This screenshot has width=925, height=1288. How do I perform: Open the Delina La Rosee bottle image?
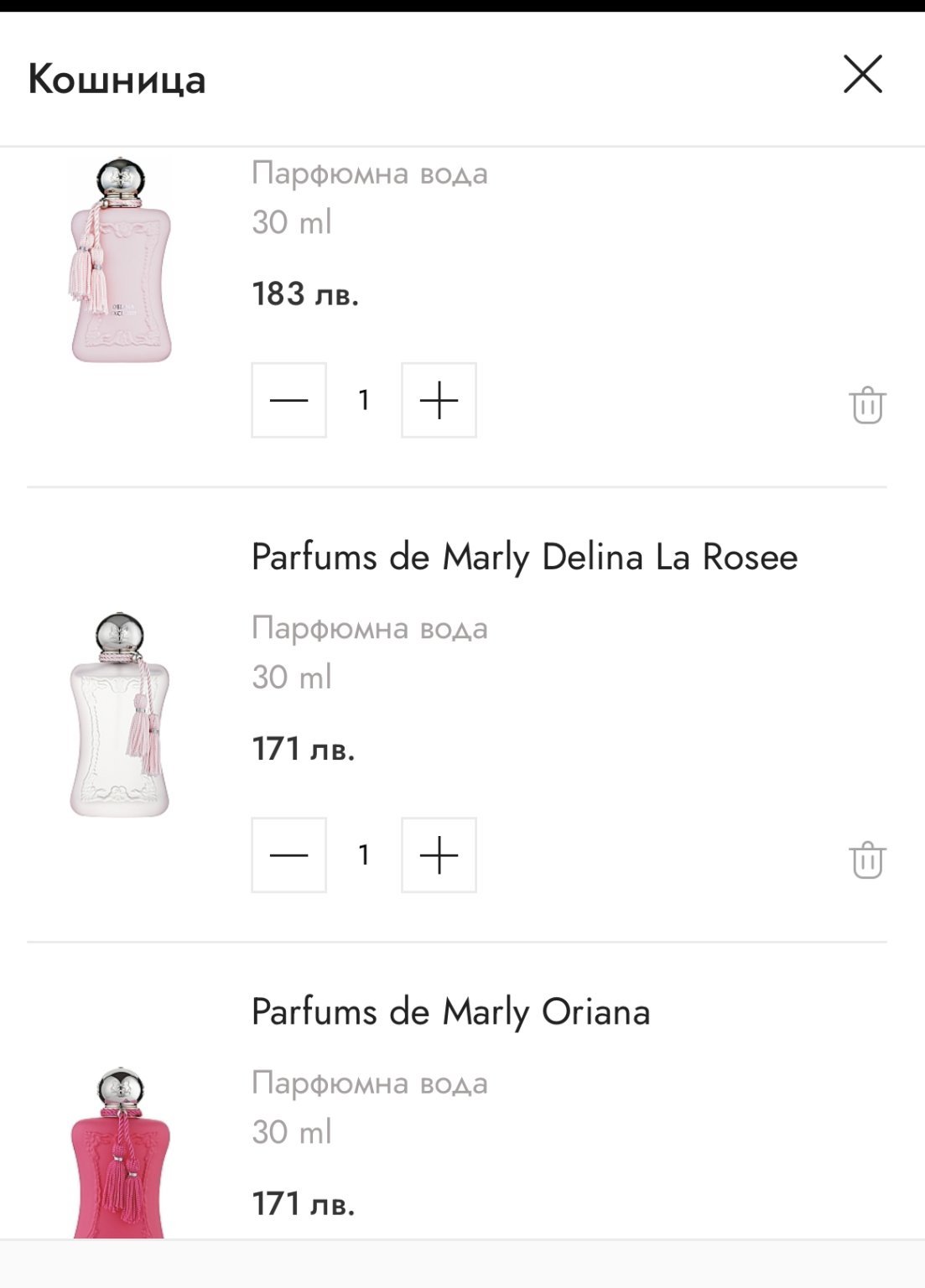(121, 714)
